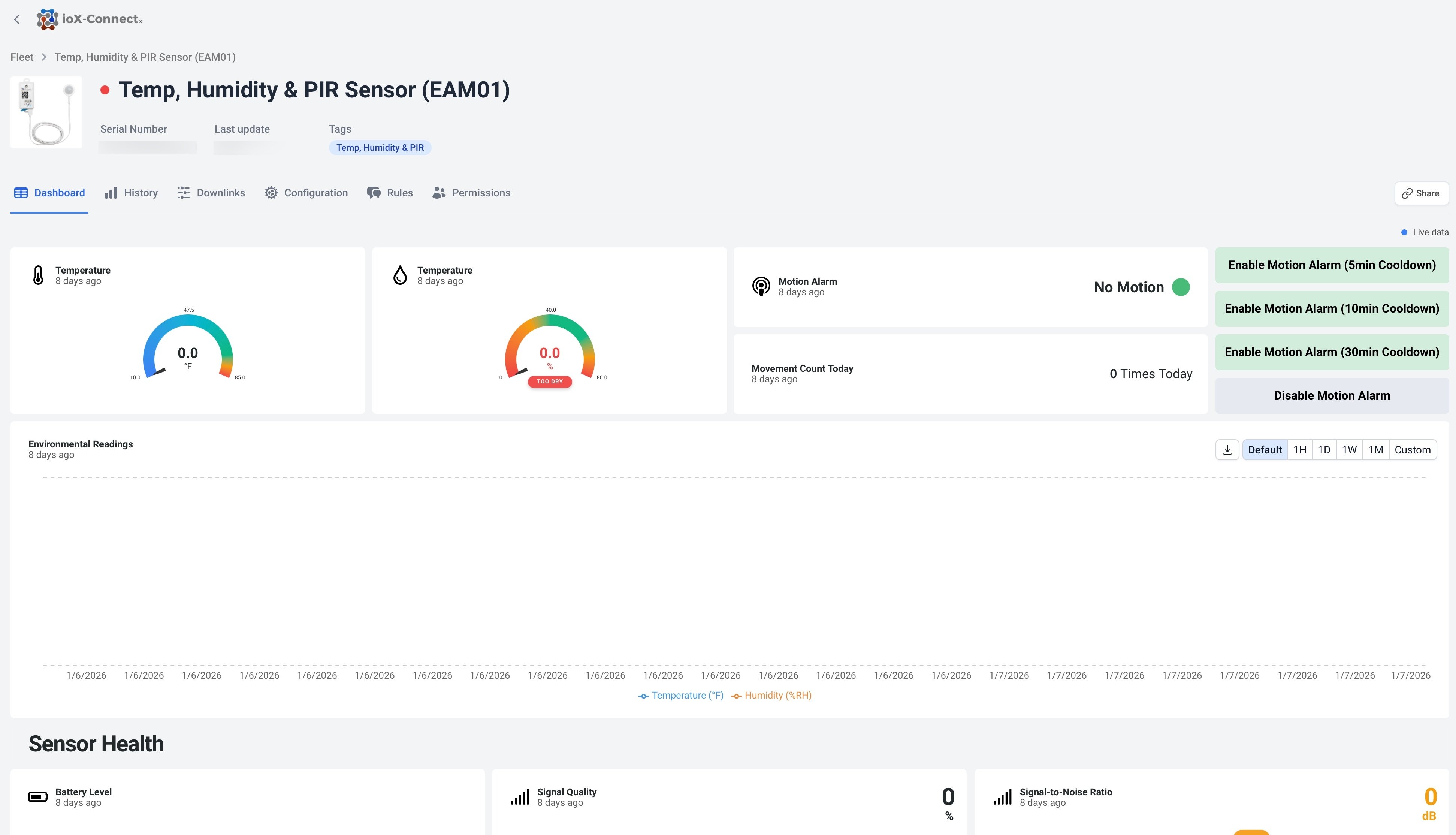Select the 1D time range option
Screen dimensions: 1456x835
pyautogui.click(x=1324, y=450)
